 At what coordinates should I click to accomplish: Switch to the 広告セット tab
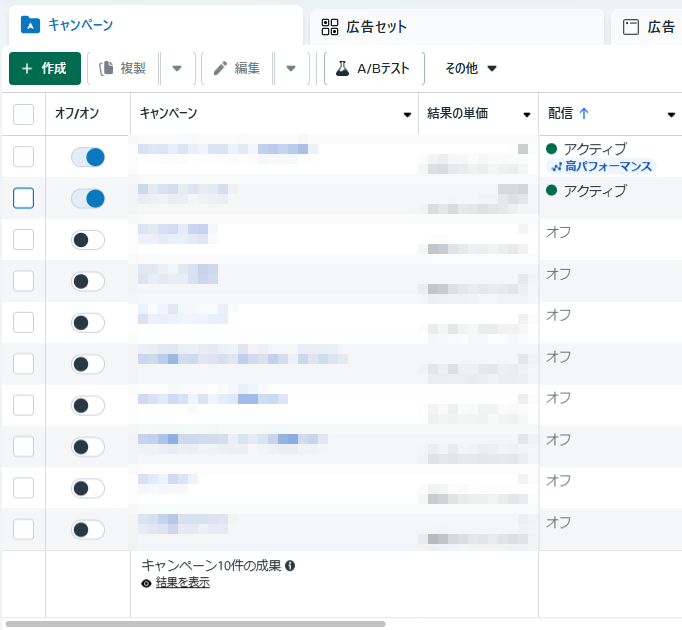(376, 27)
